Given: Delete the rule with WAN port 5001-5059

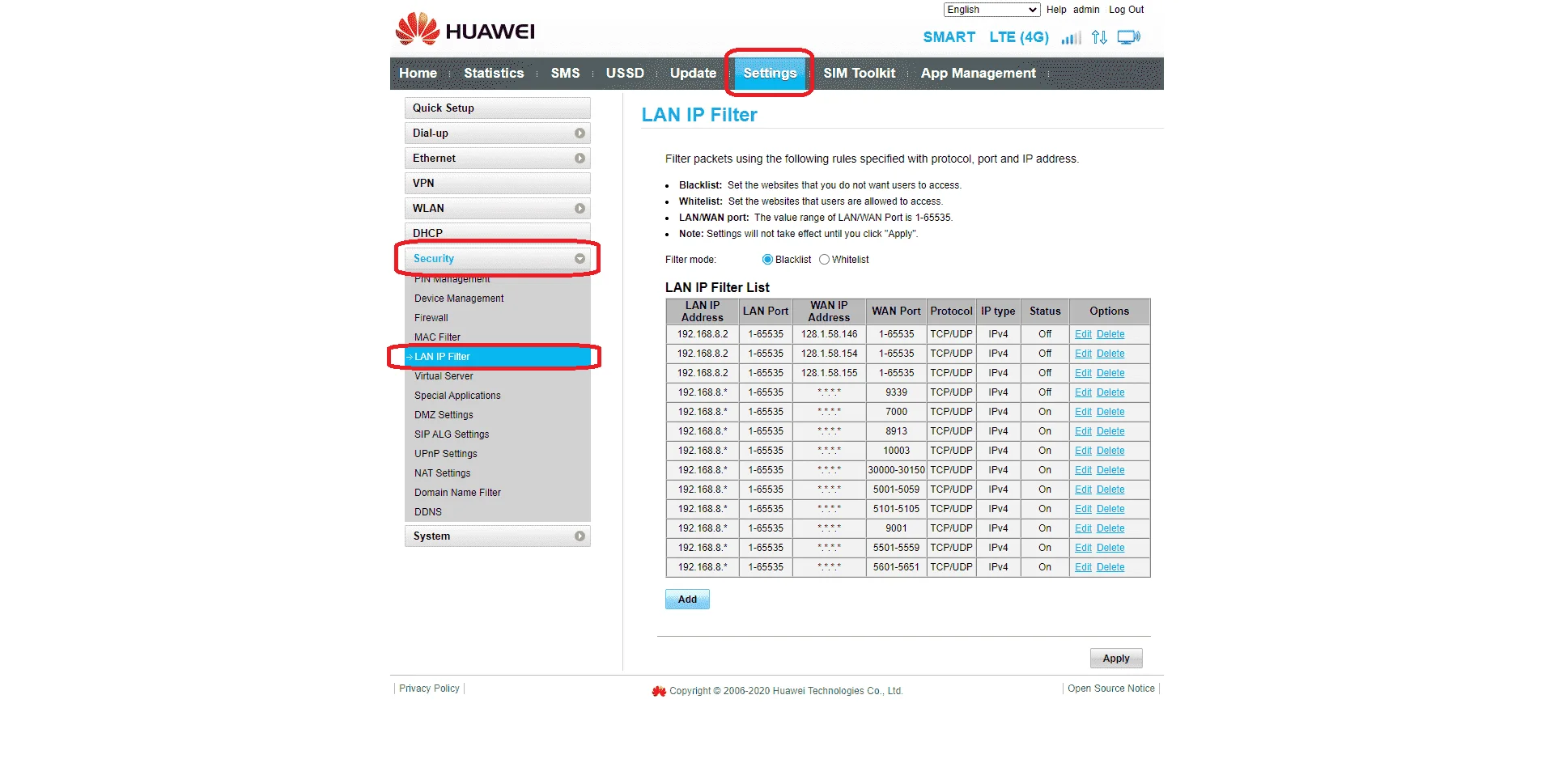Looking at the screenshot, I should (x=1110, y=489).
